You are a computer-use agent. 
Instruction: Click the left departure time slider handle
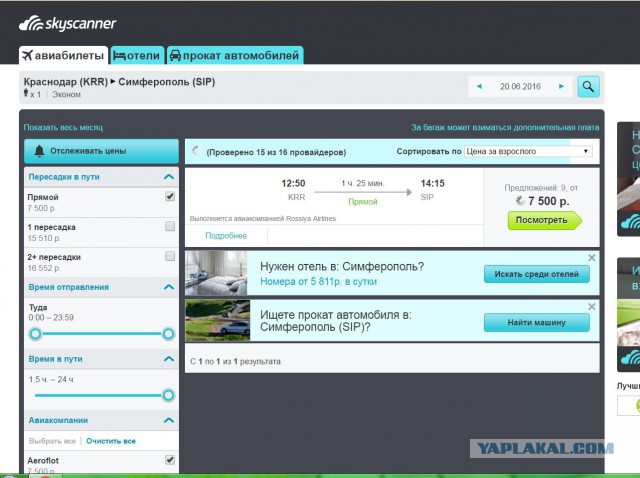36,334
